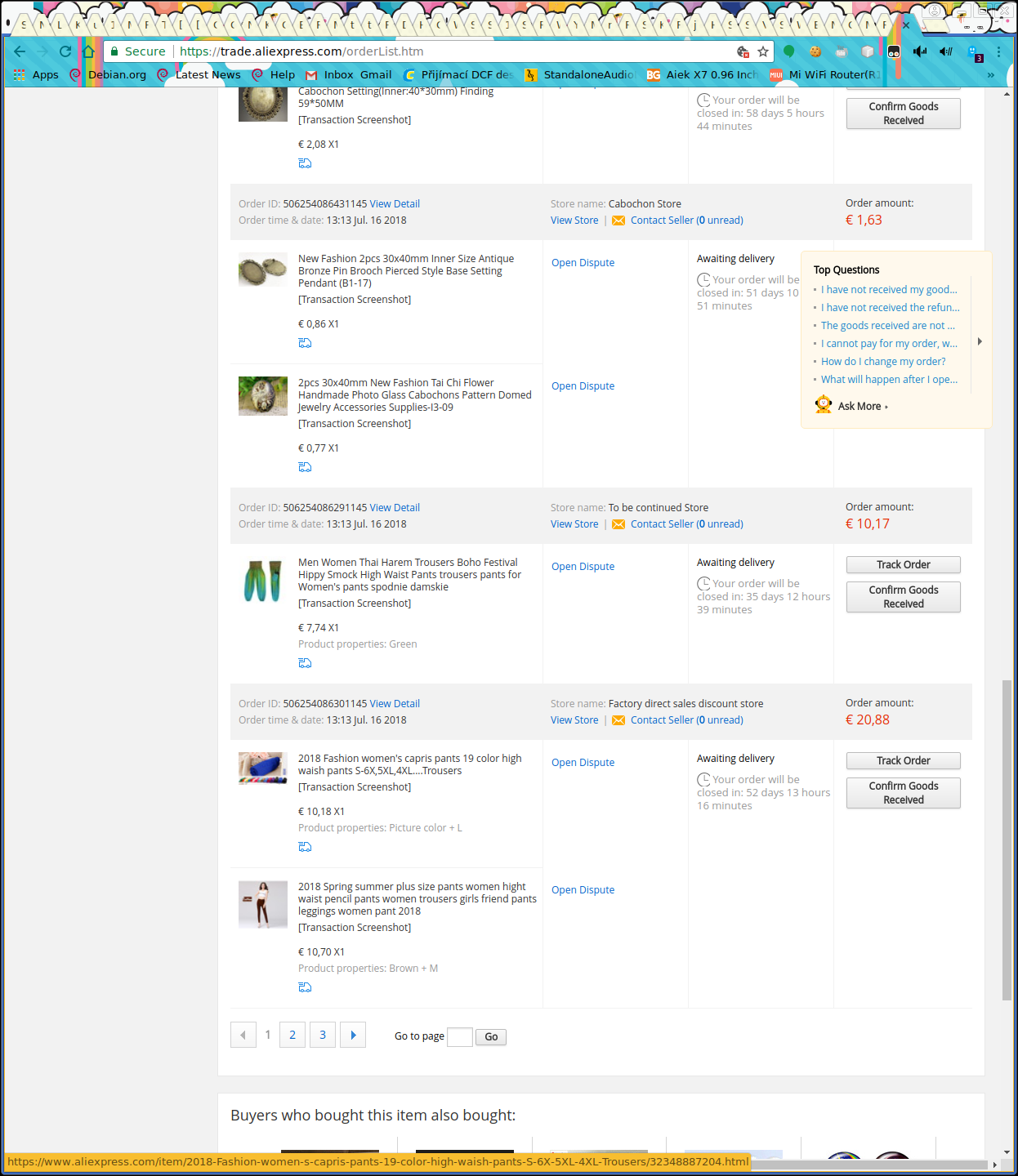Click the truck icon under Spring summer pencil pants
This screenshot has width=1018, height=1176.
[305, 987]
